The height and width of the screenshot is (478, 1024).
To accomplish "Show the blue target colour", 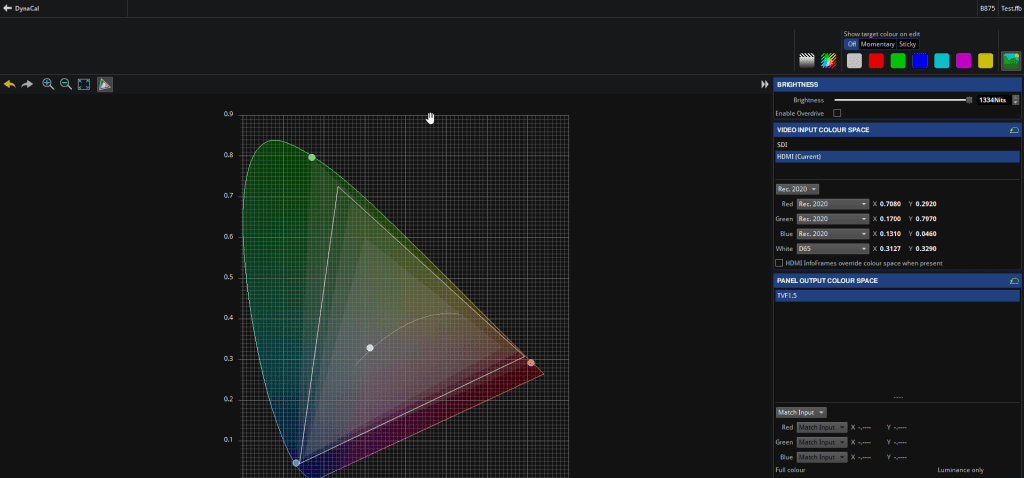I will 920,61.
